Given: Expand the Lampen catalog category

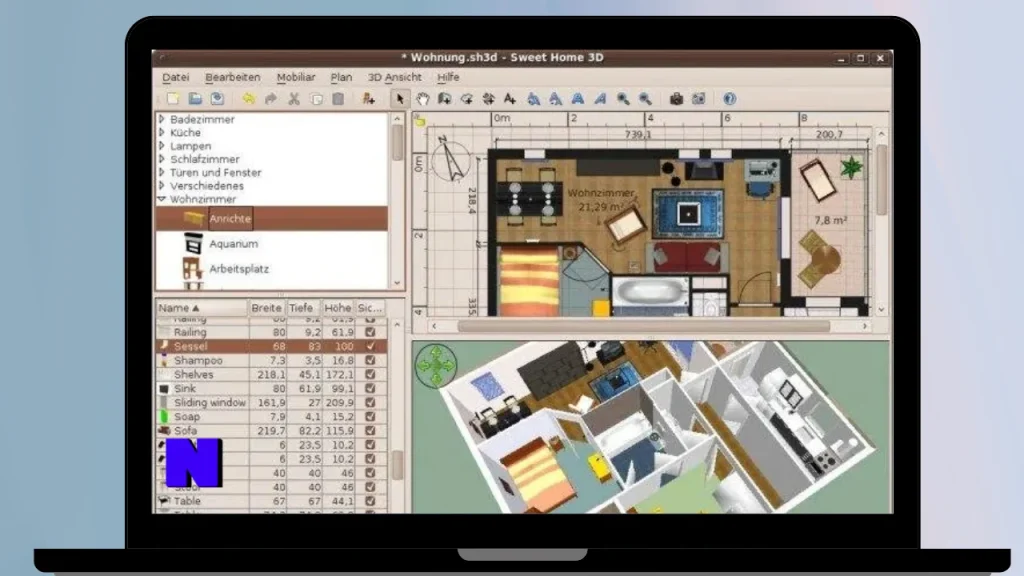Looking at the screenshot, I should click(162, 146).
